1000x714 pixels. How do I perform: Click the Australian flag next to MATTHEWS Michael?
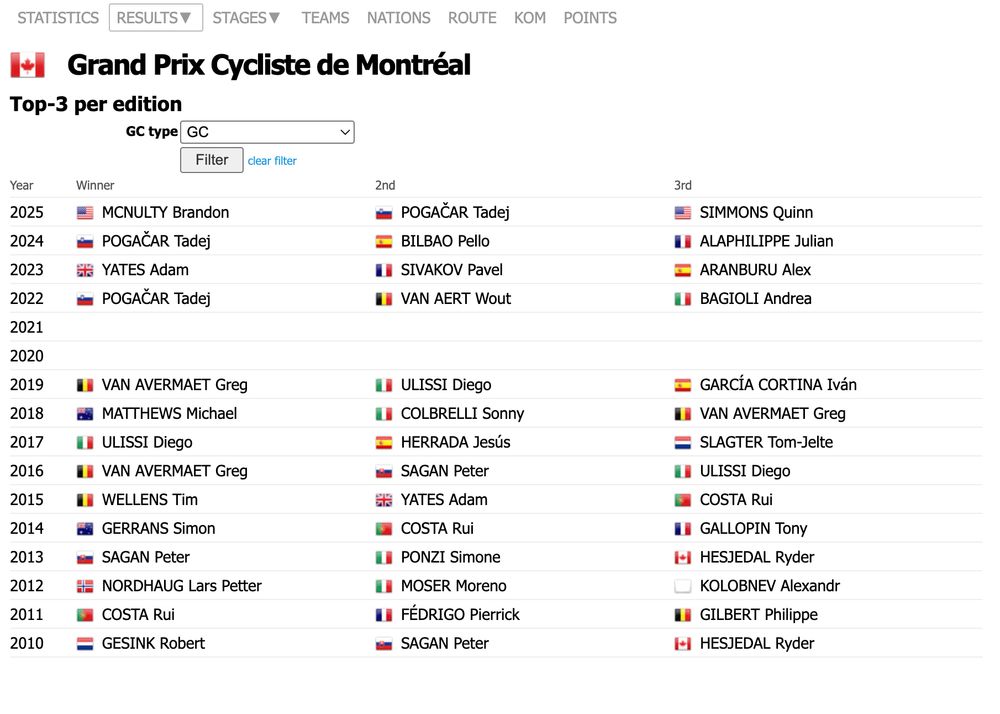pyautogui.click(x=85, y=414)
